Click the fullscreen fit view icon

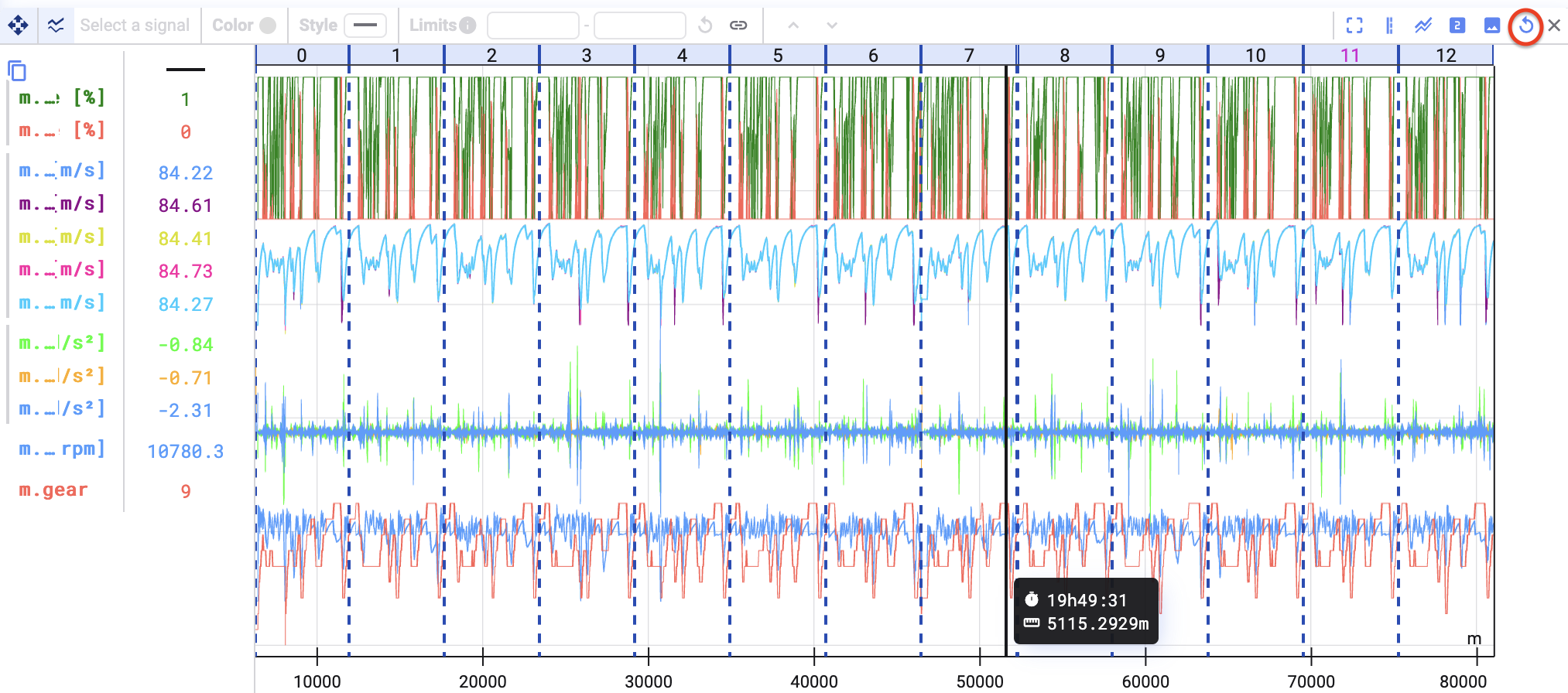coord(1354,26)
